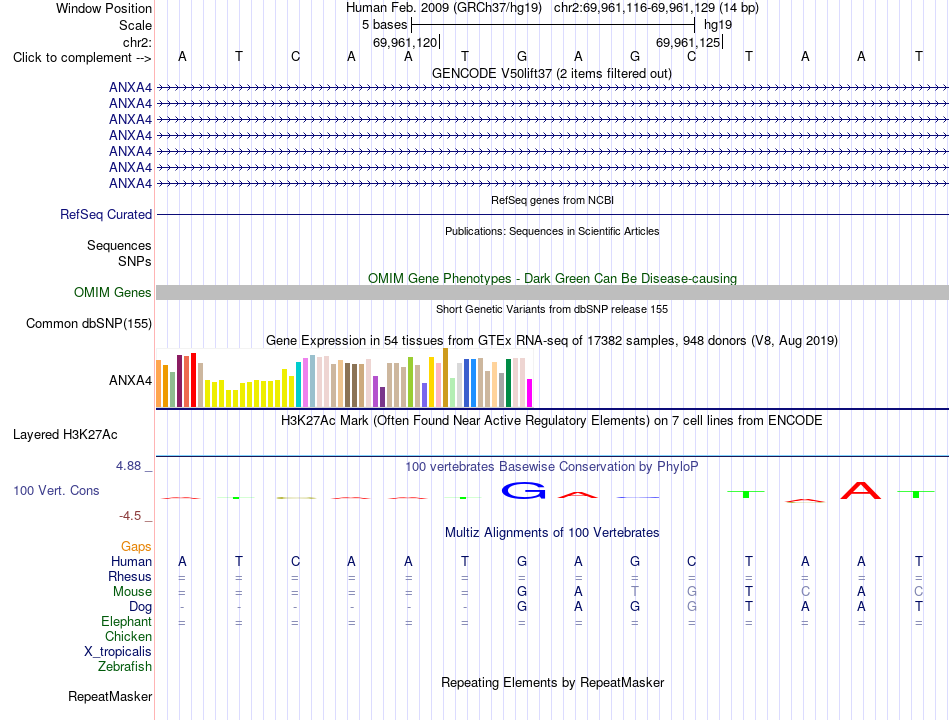Click the Dog species label
950x720 pixels.
[141, 607]
